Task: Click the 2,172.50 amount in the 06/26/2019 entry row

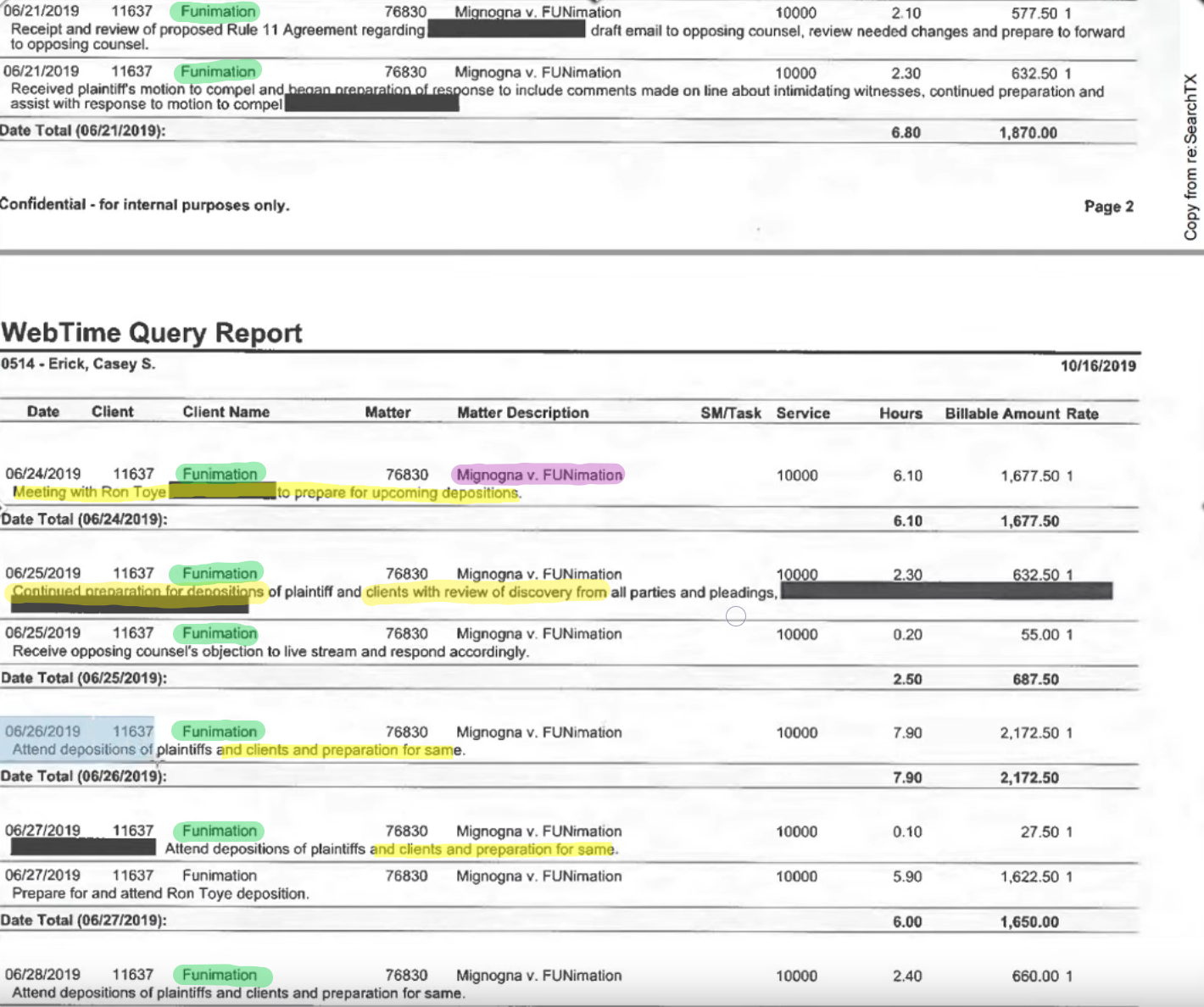Action: [1030, 732]
